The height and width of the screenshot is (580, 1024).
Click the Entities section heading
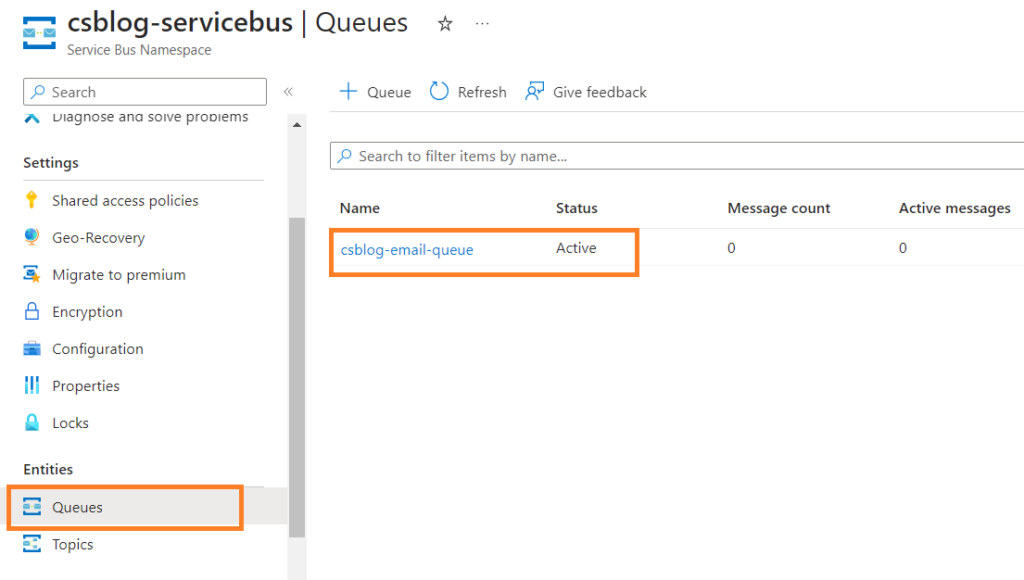click(48, 469)
